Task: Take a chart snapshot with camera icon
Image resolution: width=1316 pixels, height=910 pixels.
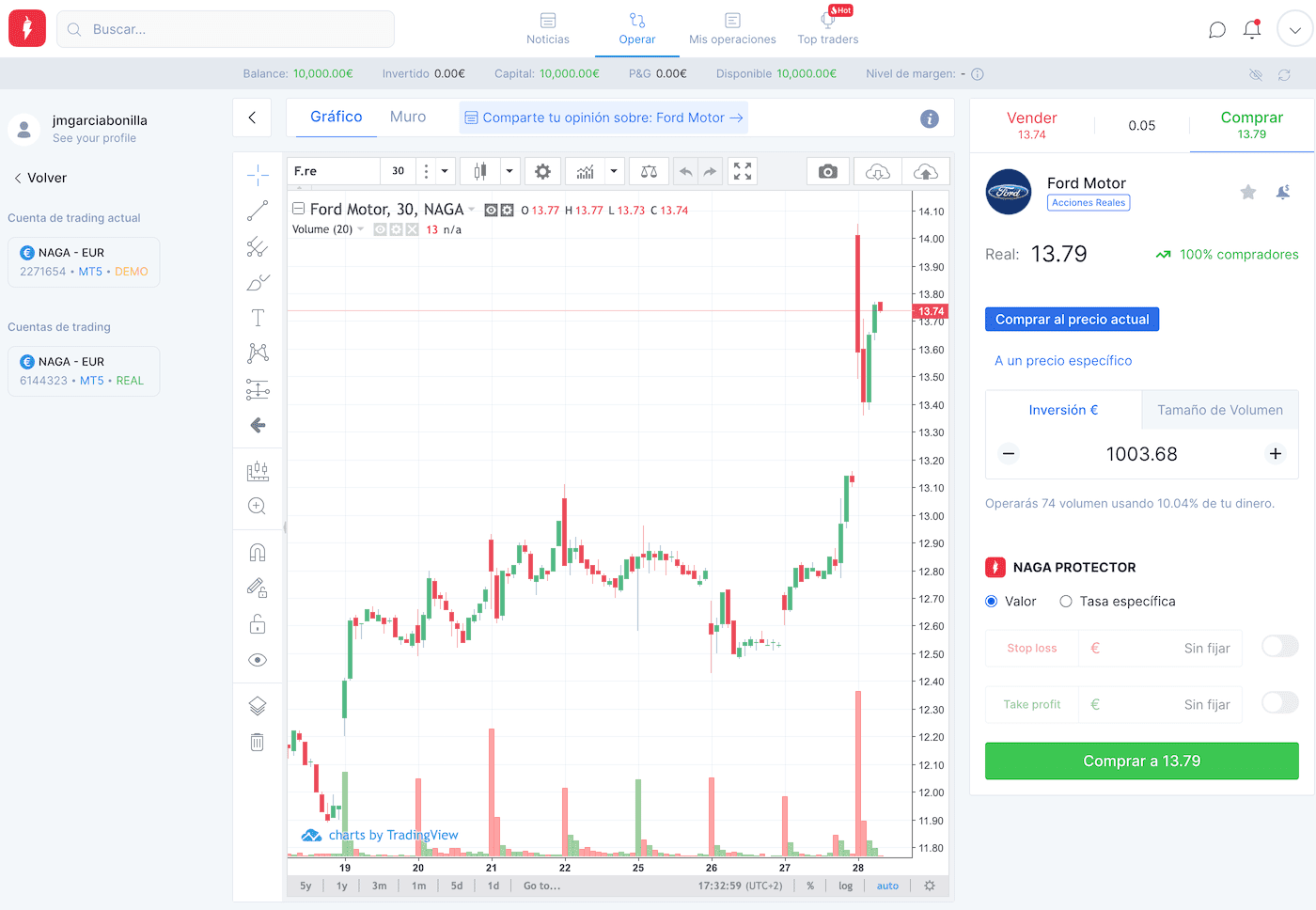Action: 828,171
